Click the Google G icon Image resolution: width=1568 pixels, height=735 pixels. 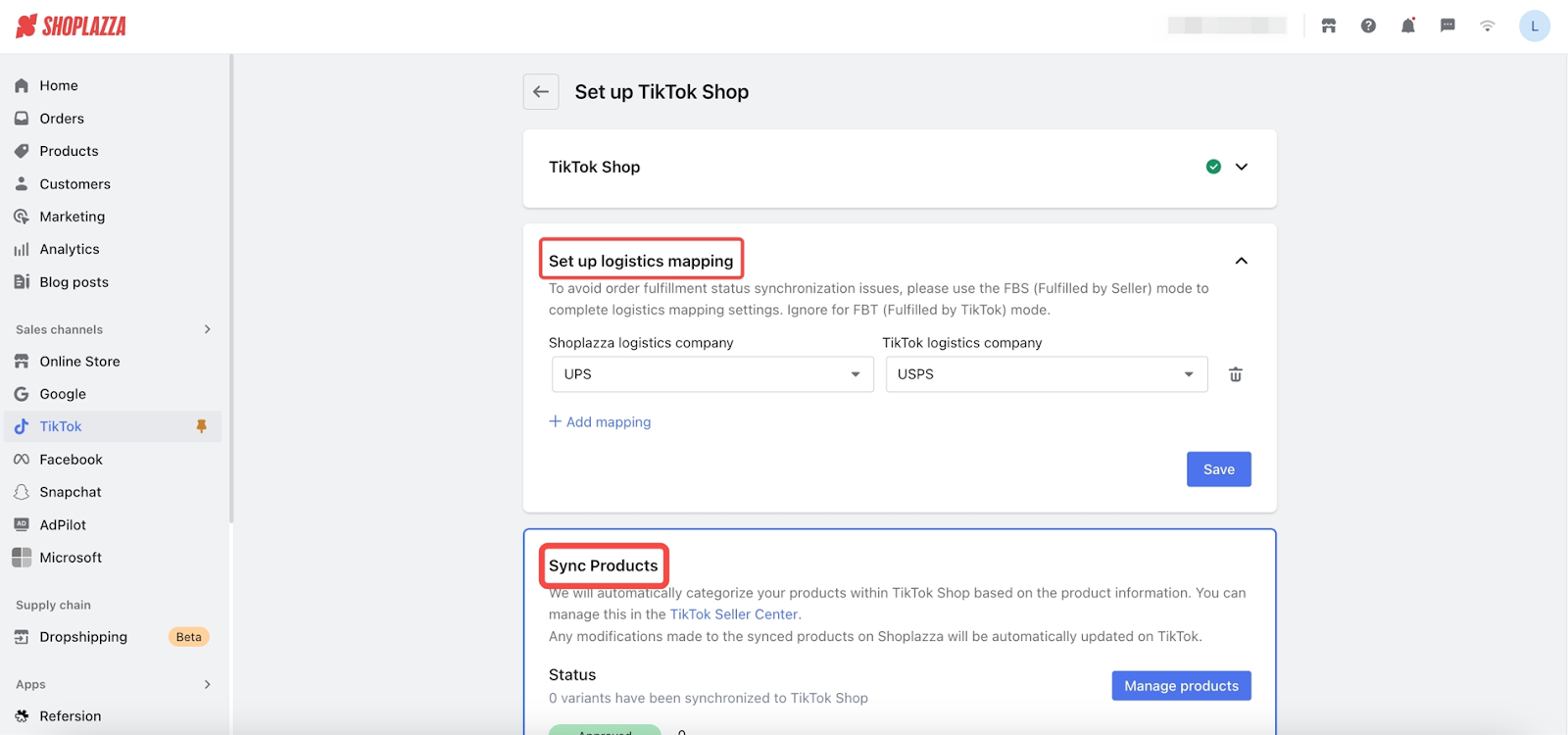[x=22, y=394]
